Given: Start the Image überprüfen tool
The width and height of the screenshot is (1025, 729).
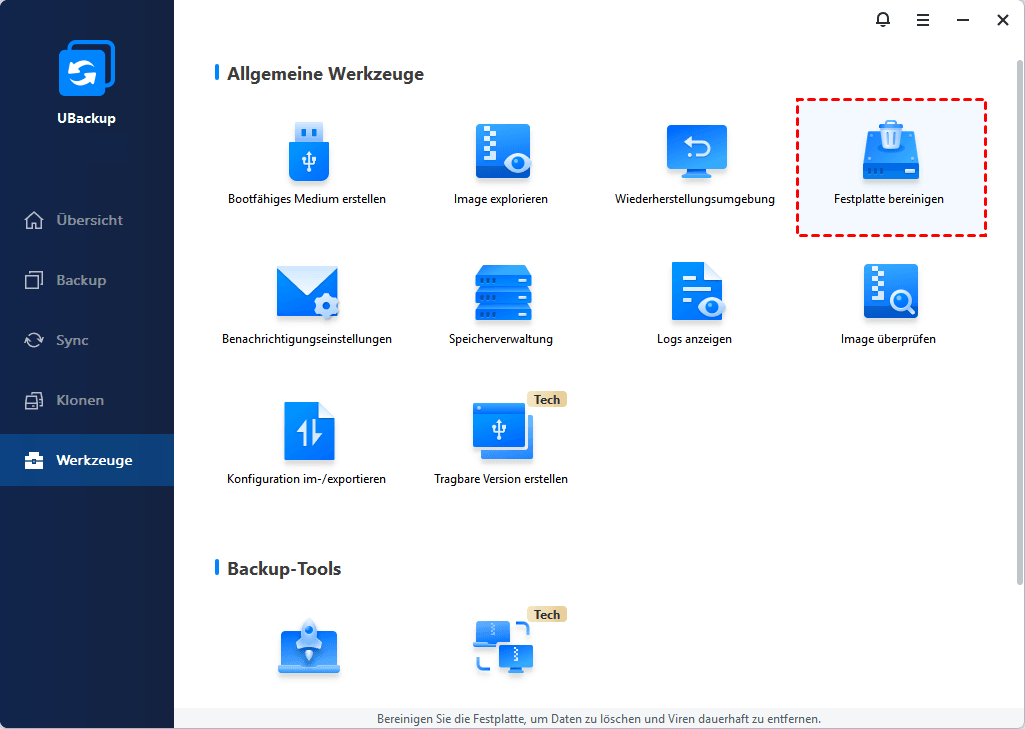Looking at the screenshot, I should (x=889, y=293).
